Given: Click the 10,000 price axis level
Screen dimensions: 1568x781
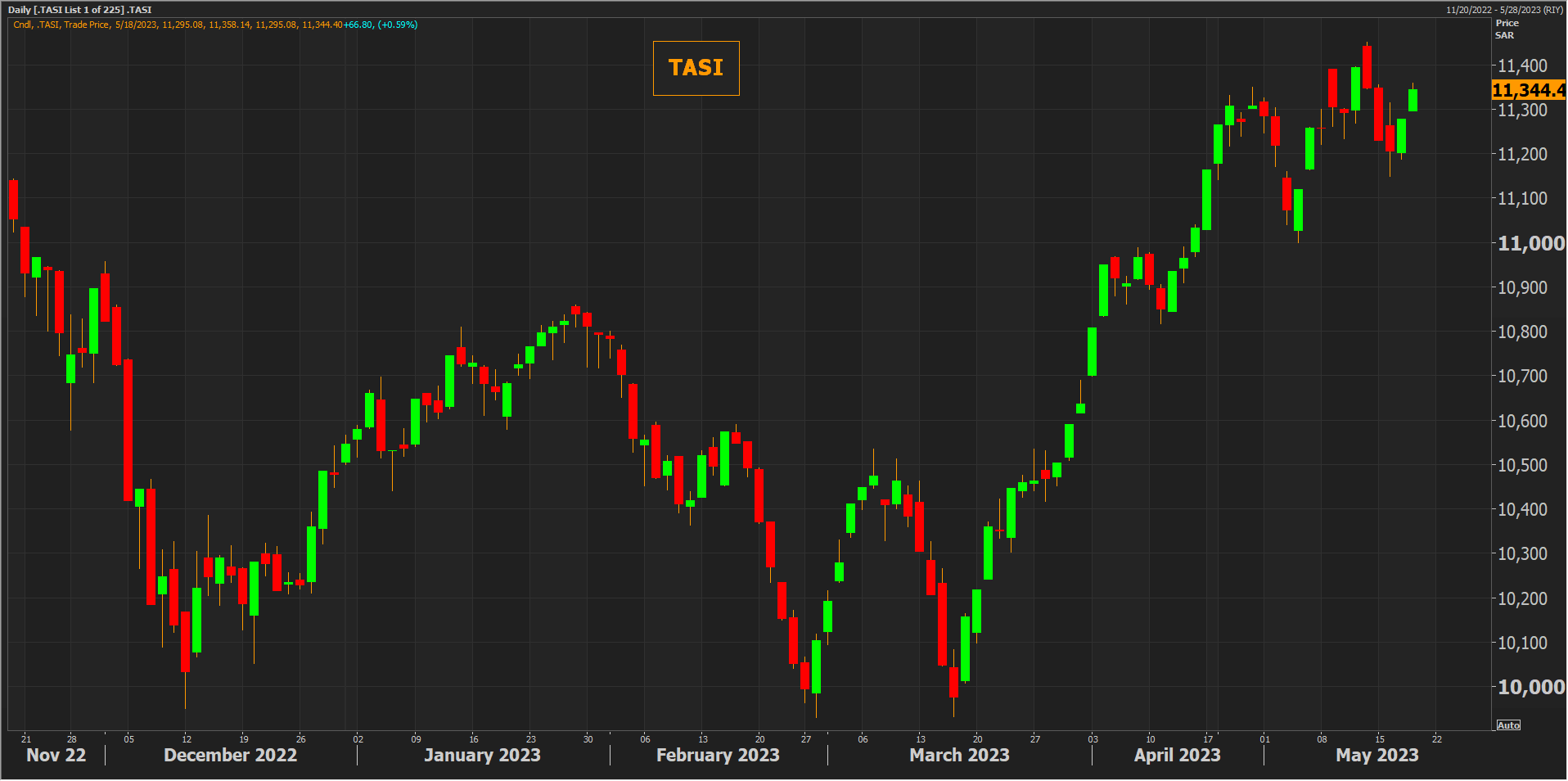Looking at the screenshot, I should [1530, 687].
